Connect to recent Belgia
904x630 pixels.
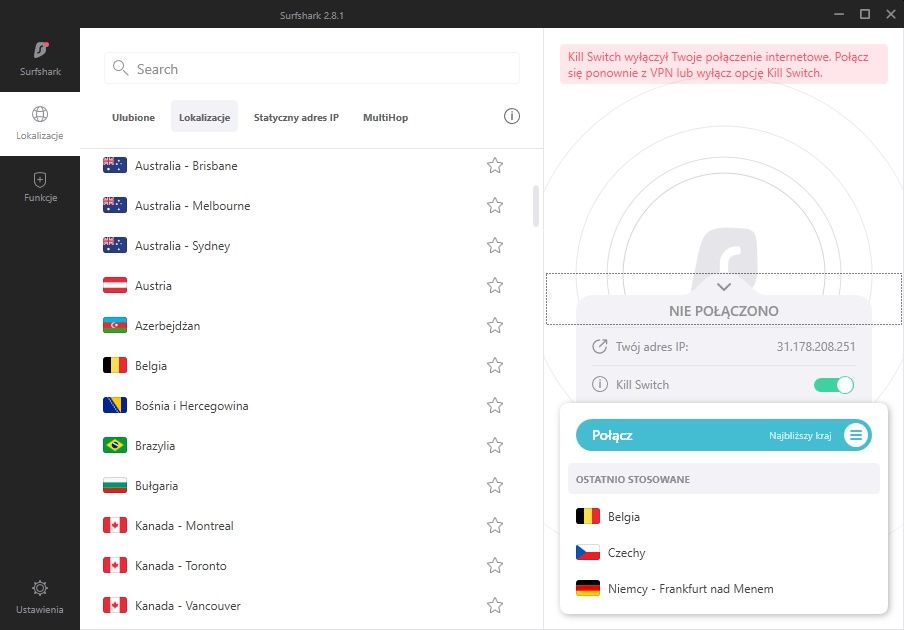pos(724,516)
